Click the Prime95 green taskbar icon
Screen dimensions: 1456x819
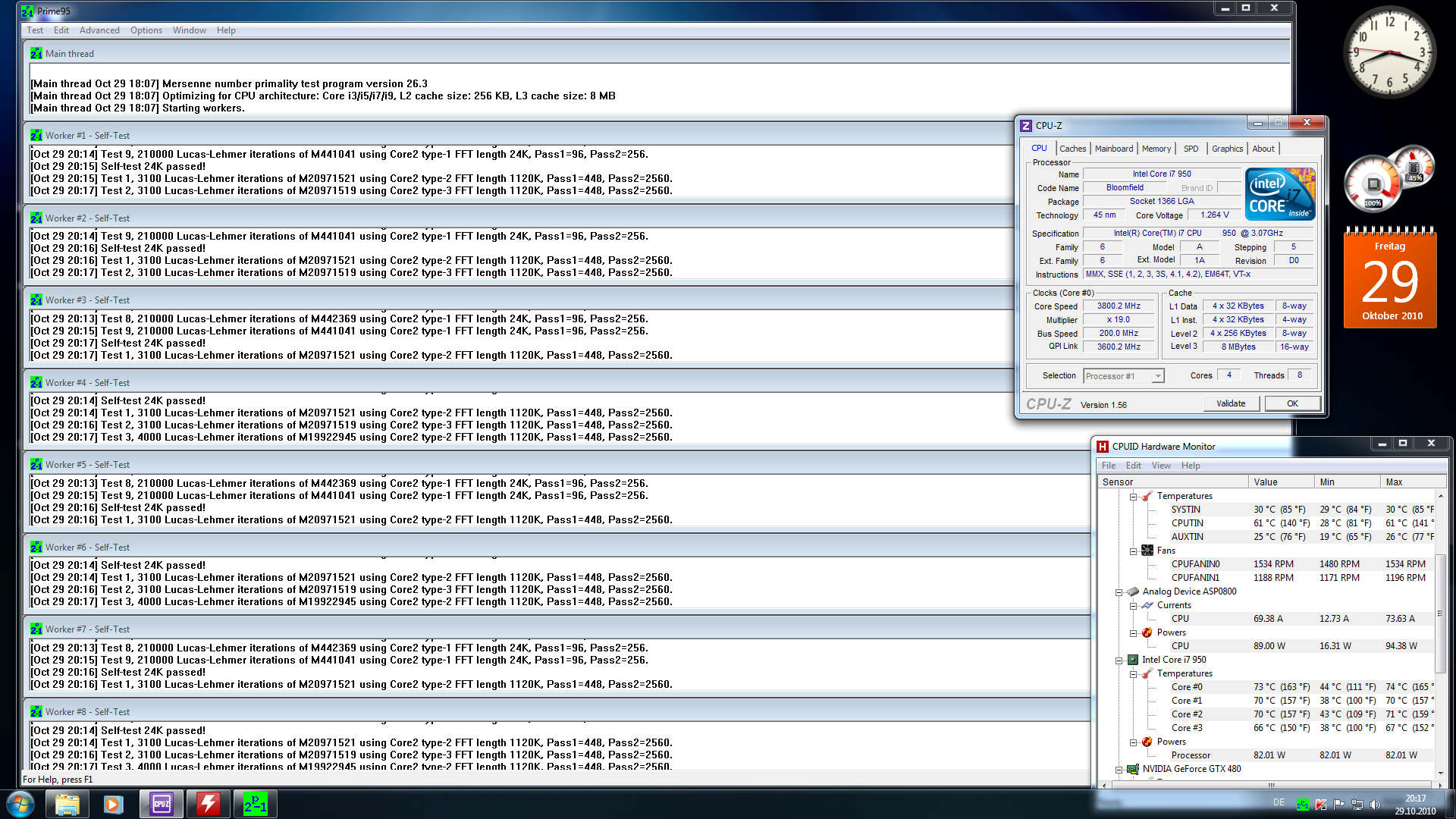[255, 804]
